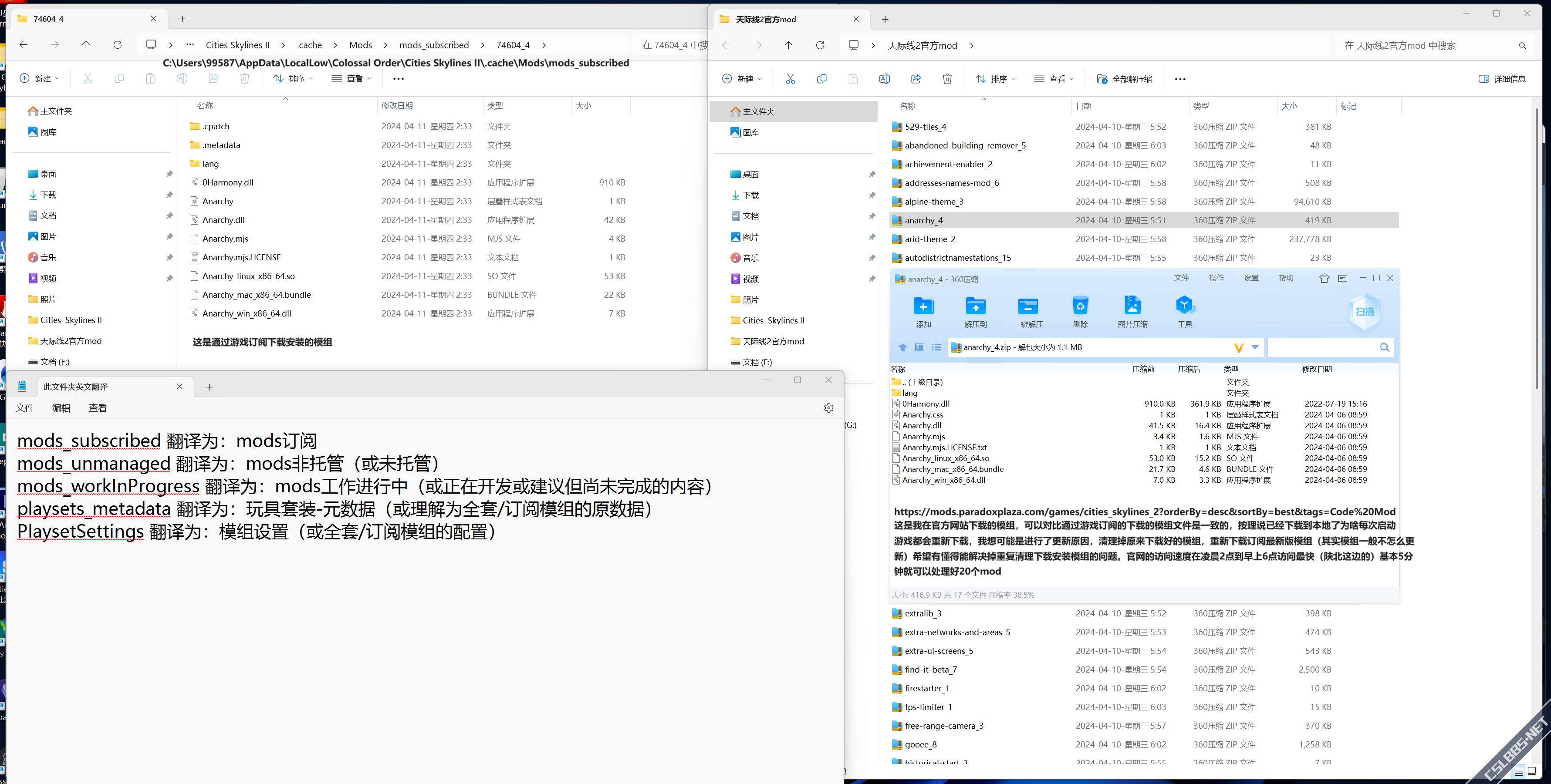1551x784 pixels.
Task: Go up one folder in 天际线2官方mod window
Action: pyautogui.click(x=788, y=45)
